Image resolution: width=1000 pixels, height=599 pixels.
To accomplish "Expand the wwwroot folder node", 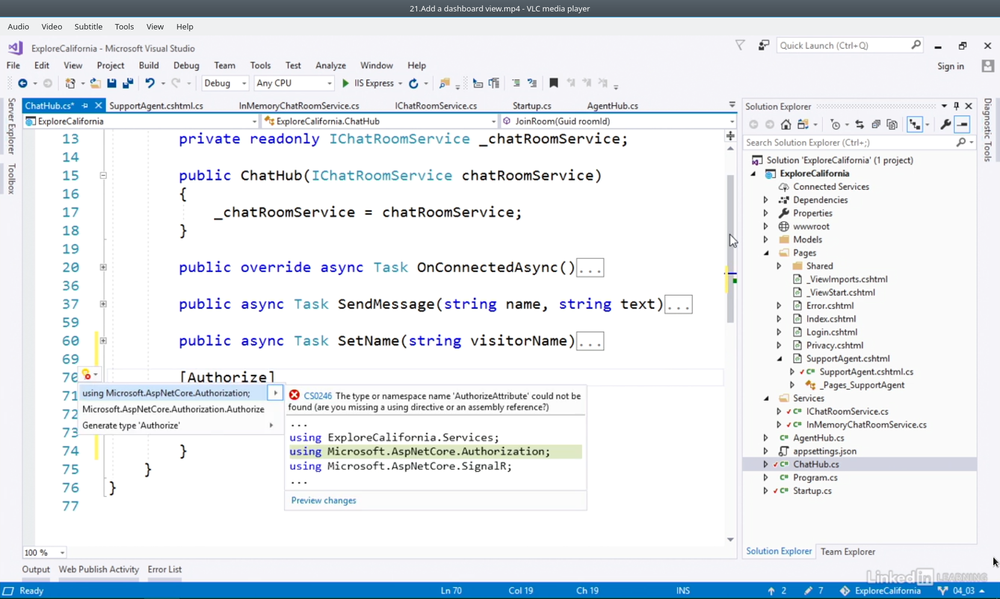I will [766, 227].
